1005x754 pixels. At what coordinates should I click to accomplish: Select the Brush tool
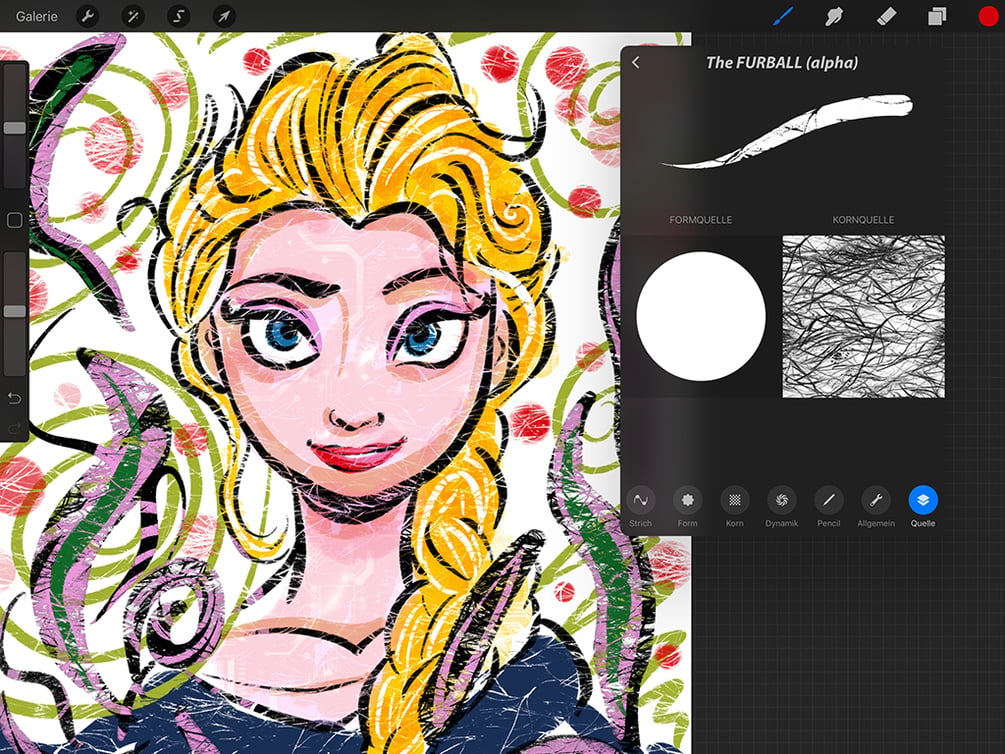coord(783,16)
